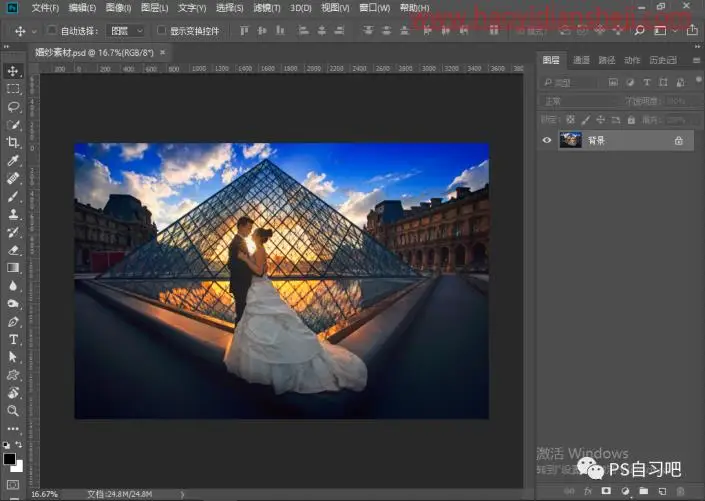This screenshot has height=501, width=705.
Task: Enable the 自动选择 checkbox
Action: click(52, 30)
